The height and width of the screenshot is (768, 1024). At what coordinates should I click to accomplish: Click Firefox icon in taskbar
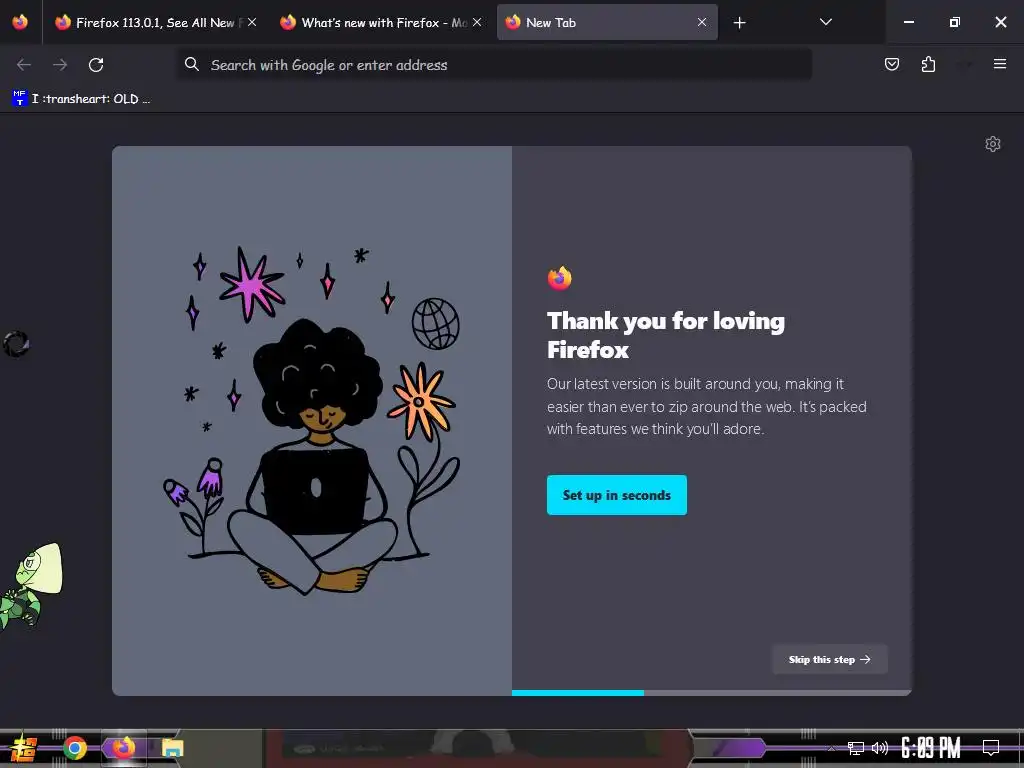(123, 748)
